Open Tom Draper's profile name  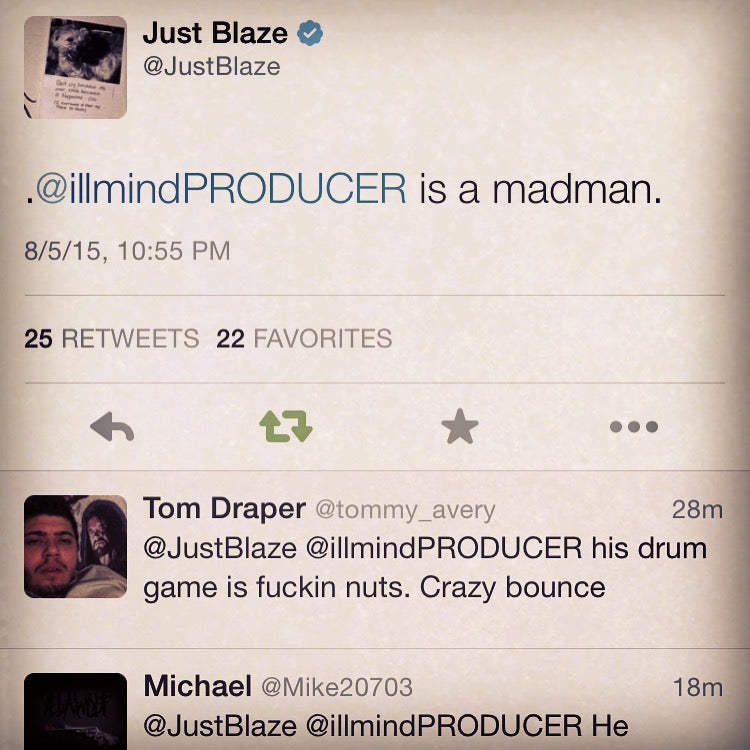224,509
